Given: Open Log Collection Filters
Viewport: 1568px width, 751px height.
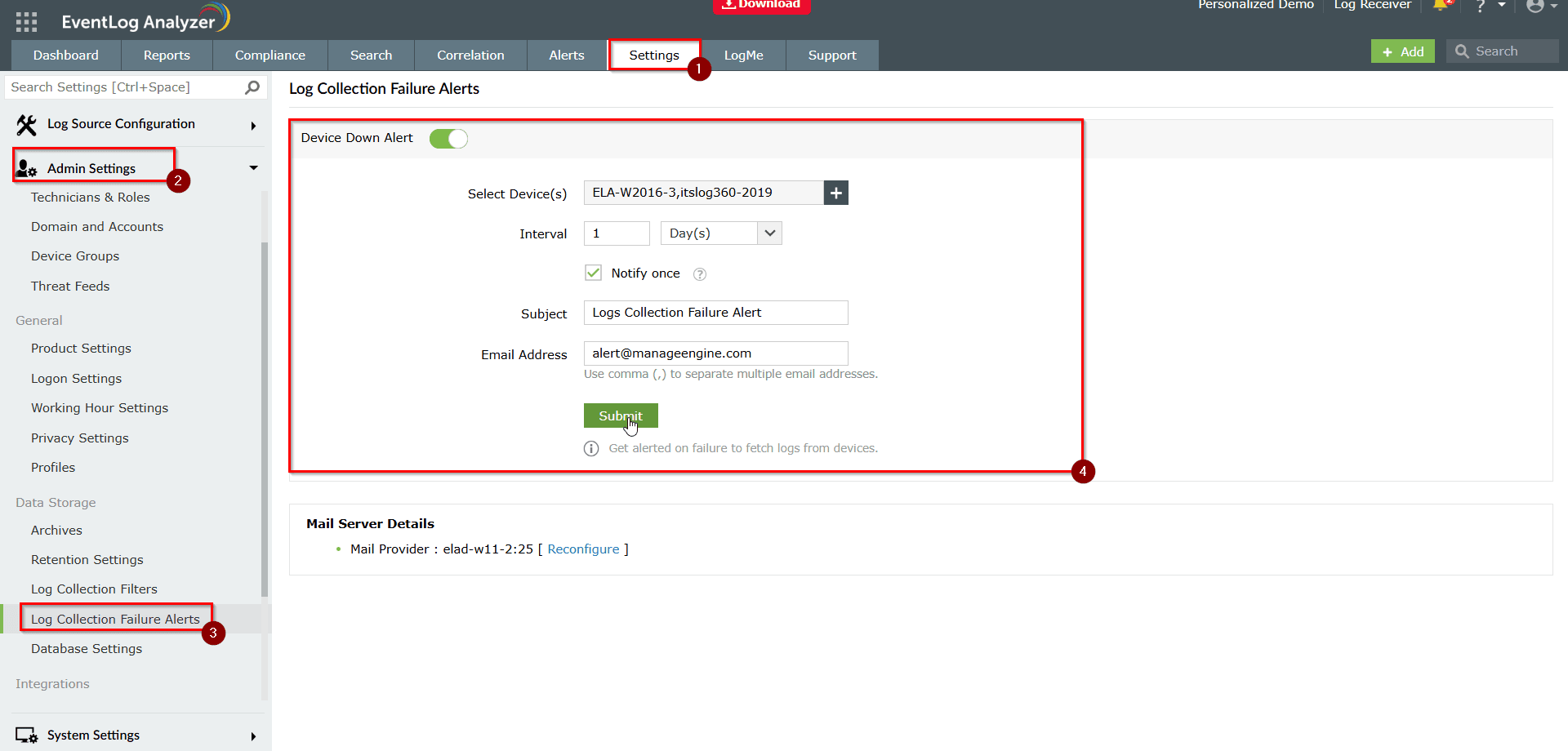Looking at the screenshot, I should coord(94,589).
